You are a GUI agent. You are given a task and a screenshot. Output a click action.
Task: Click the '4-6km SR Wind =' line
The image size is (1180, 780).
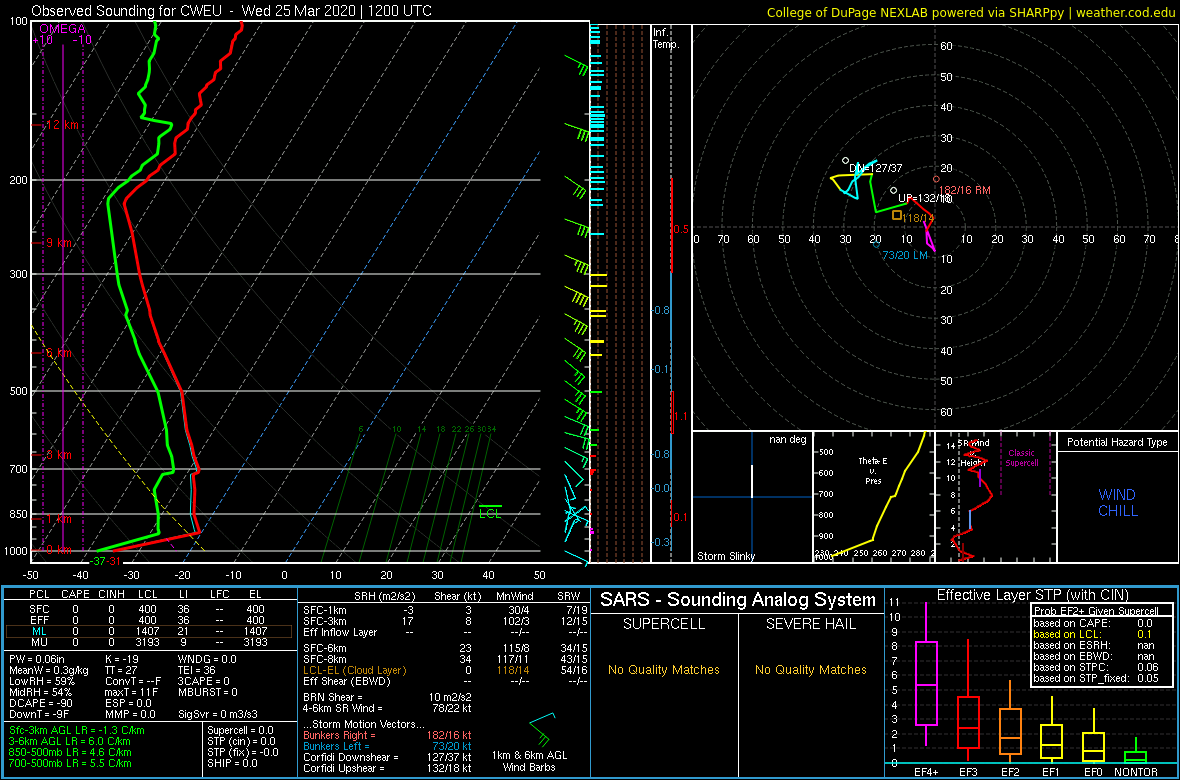(x=388, y=708)
